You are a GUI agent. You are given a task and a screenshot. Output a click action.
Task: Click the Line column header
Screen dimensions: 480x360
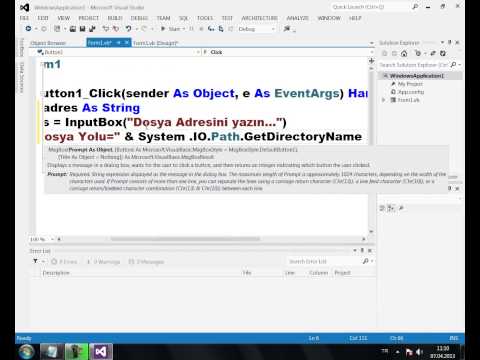pos(290,273)
